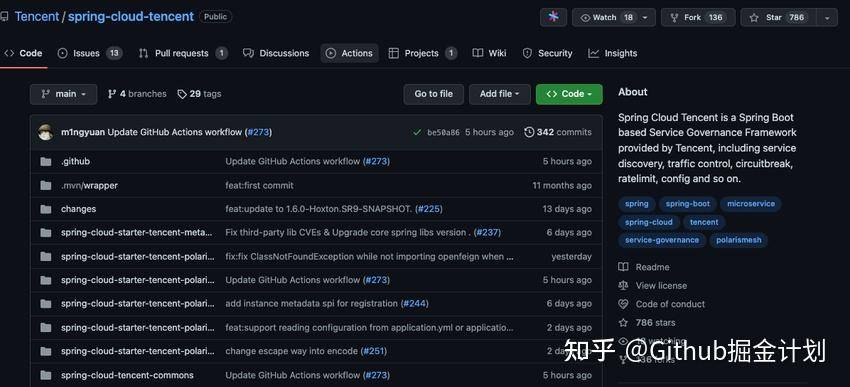Open the .github folder

pos(75,162)
